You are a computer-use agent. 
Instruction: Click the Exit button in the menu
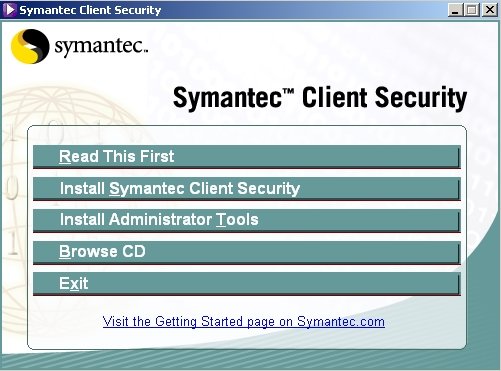[x=247, y=284]
